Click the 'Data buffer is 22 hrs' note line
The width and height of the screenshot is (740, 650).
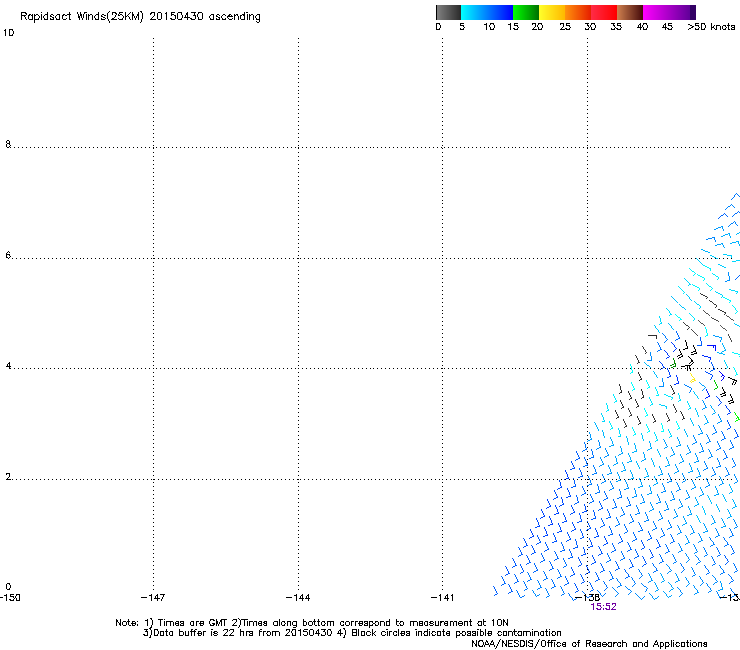tap(352, 633)
